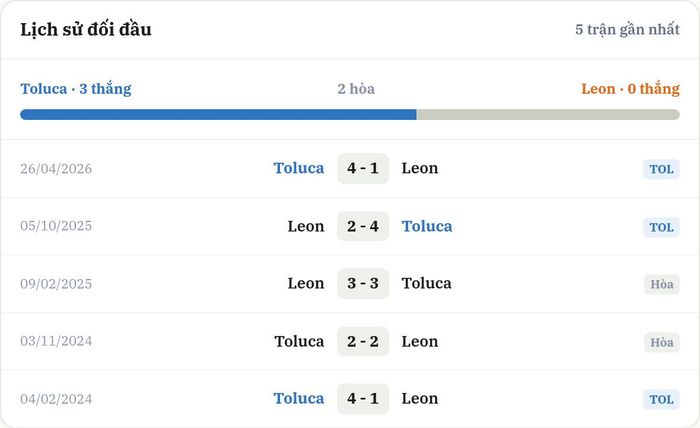The width and height of the screenshot is (700, 428).
Task: Open Leon team link in 03/11/2024 row
Action: pos(420,341)
